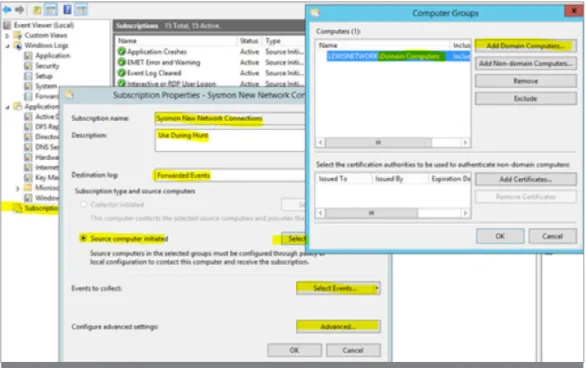Click OK in Subscription Properties dialog
The image size is (586, 368).
294,350
